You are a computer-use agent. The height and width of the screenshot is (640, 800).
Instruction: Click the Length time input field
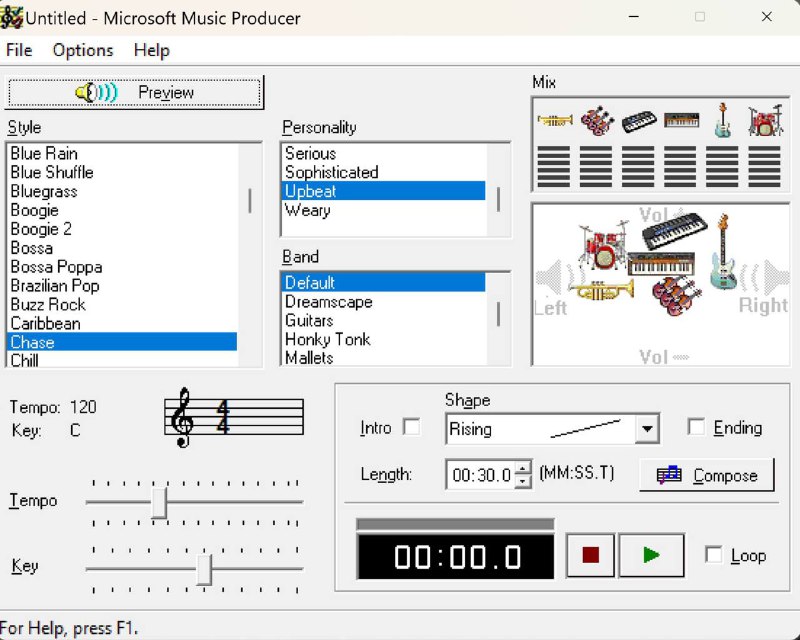point(481,475)
